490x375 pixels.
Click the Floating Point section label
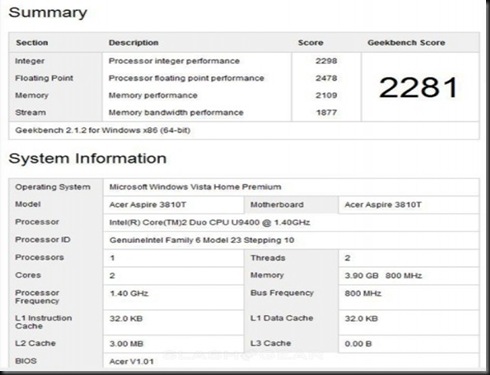[44, 78]
